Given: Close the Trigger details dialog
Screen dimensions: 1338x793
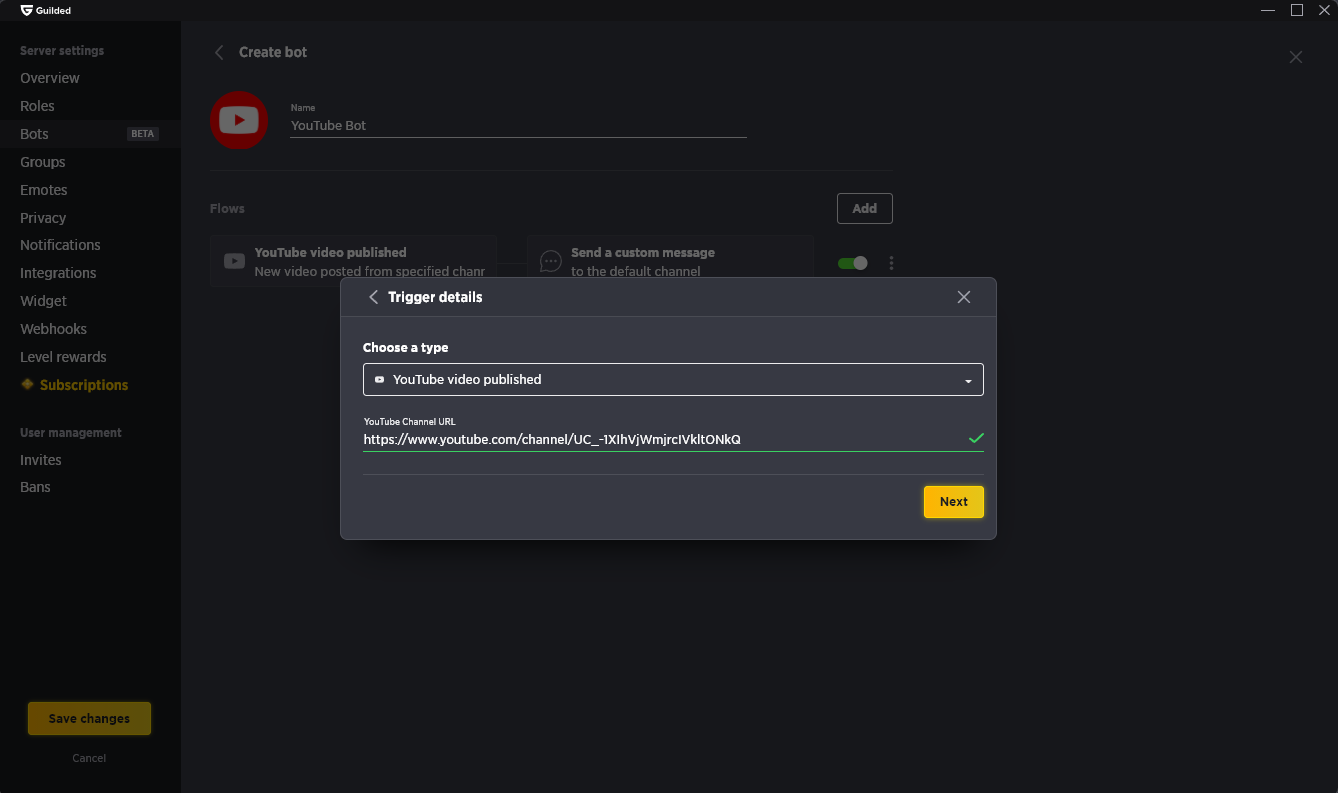Looking at the screenshot, I should click(964, 297).
